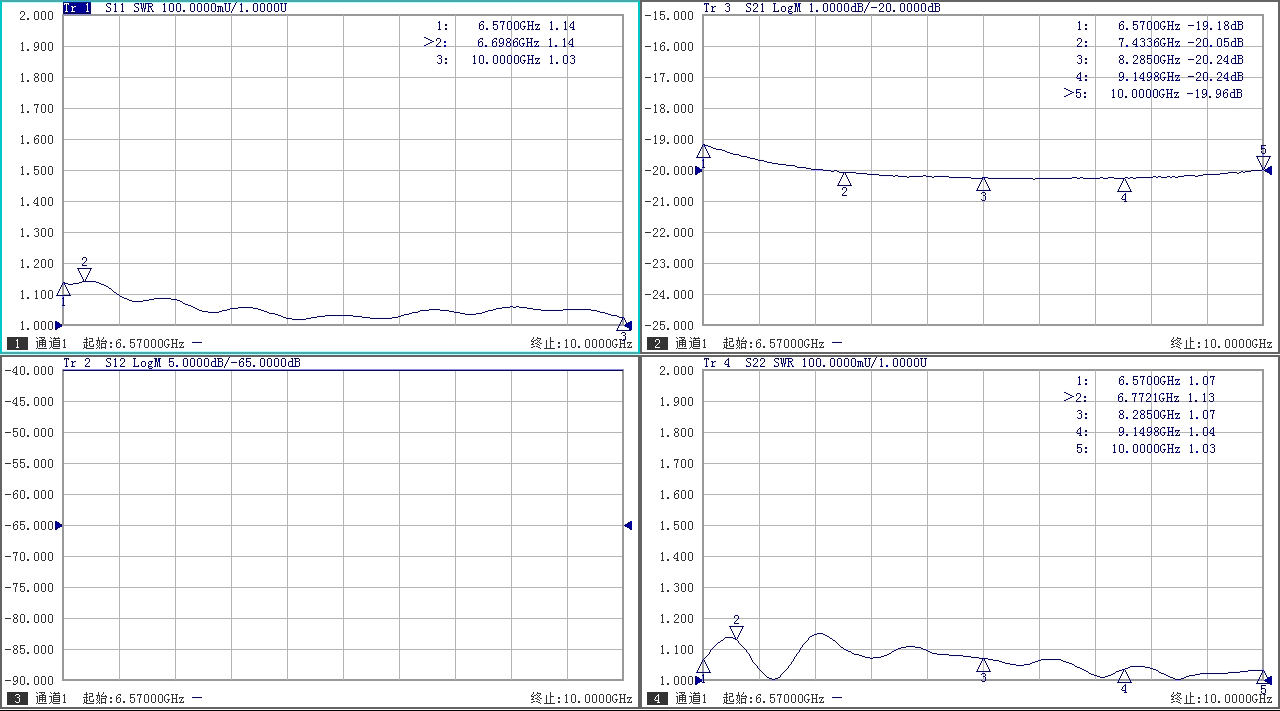Activate the Tr 3 S21 LogM trace label

pyautogui.click(x=820, y=8)
